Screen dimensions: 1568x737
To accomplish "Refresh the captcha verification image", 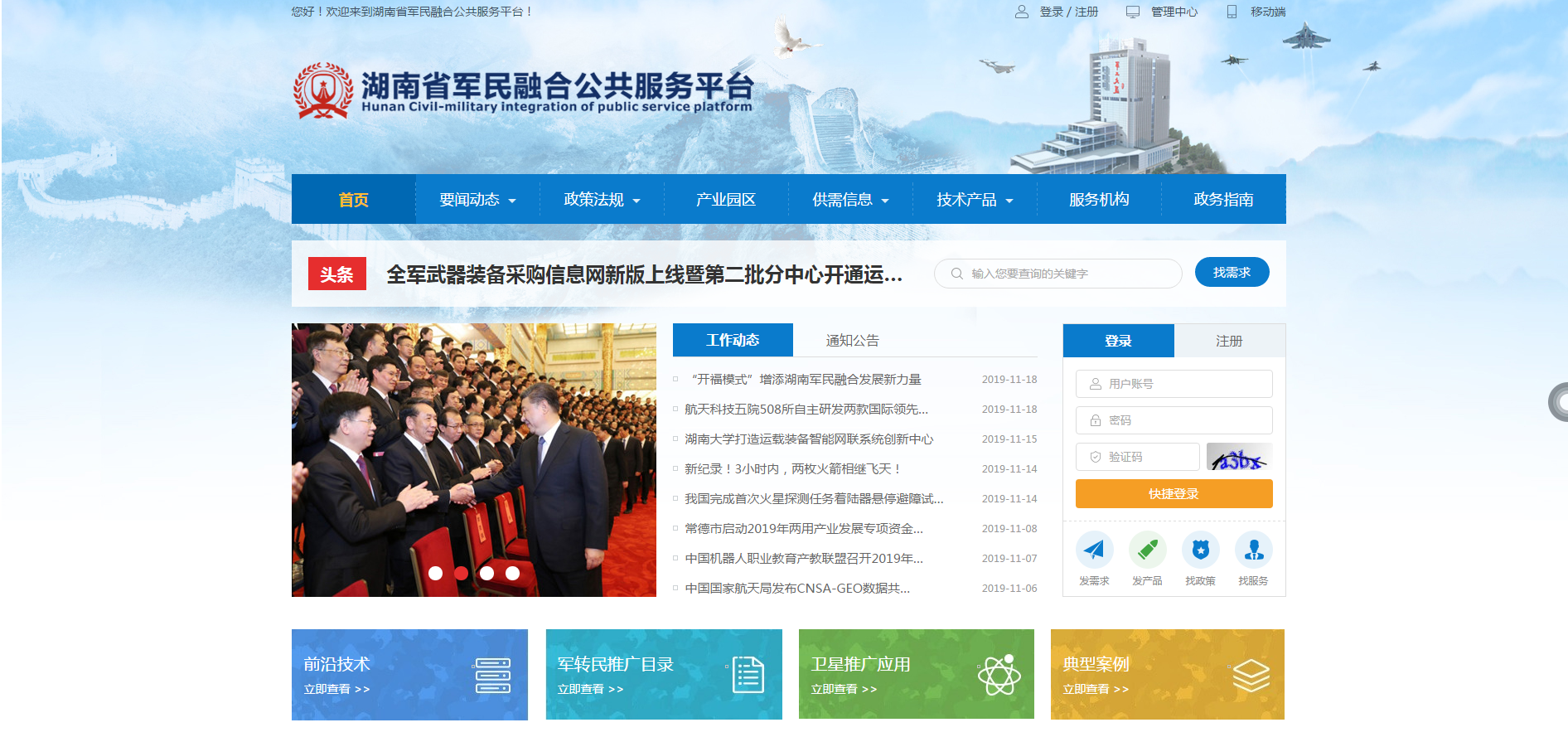I will [x=1239, y=457].
